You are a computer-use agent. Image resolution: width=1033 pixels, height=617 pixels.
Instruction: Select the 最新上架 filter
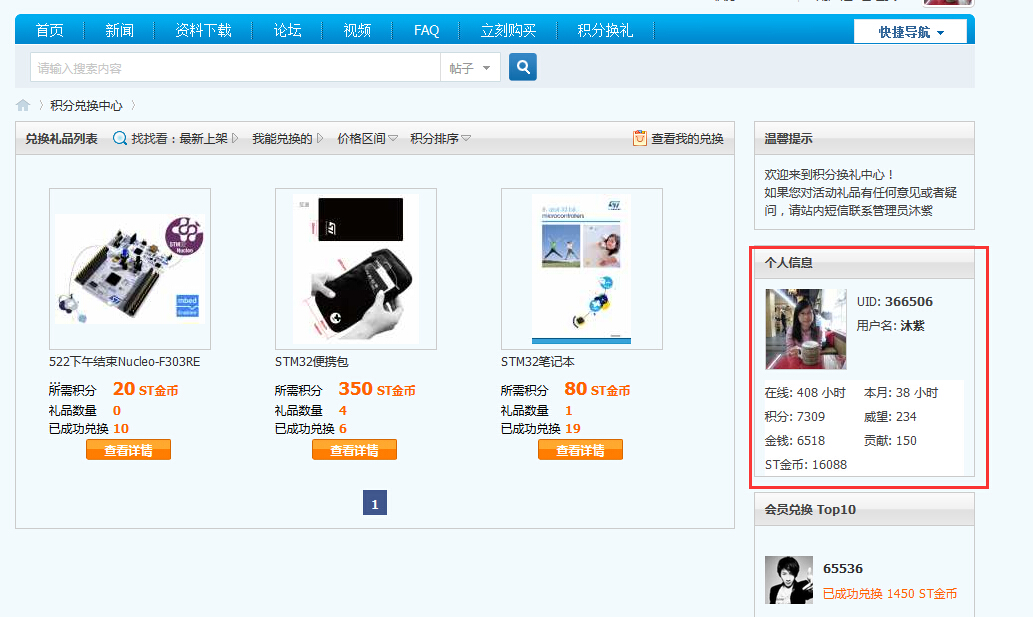tap(208, 138)
